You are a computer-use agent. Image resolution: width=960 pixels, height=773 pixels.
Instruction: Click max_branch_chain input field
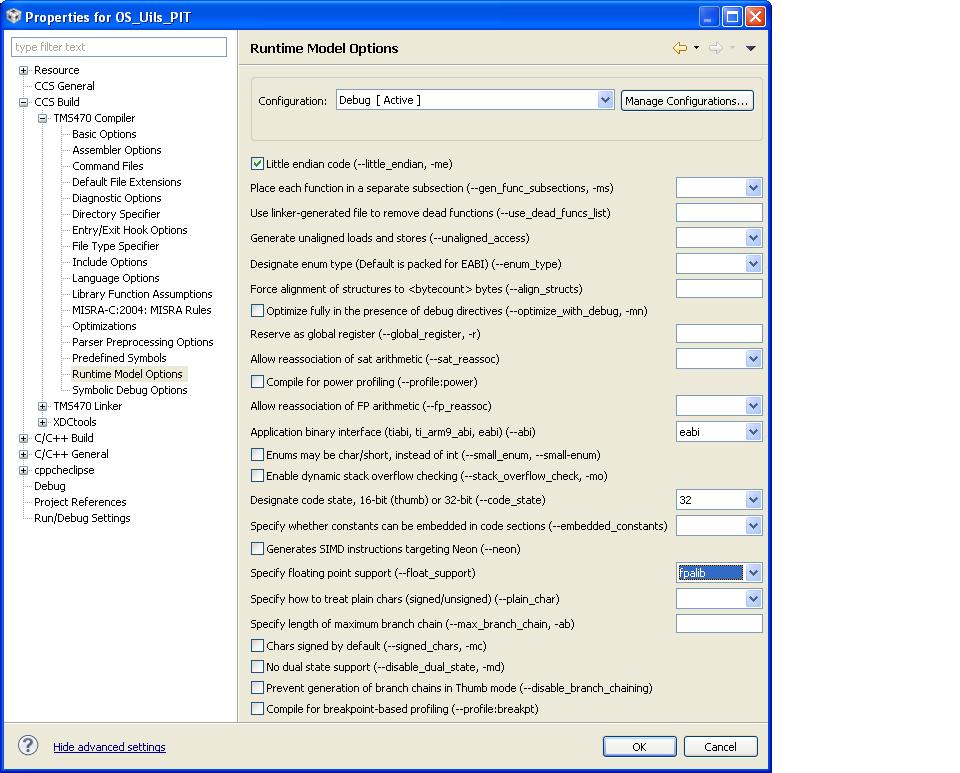pyautogui.click(x=719, y=624)
